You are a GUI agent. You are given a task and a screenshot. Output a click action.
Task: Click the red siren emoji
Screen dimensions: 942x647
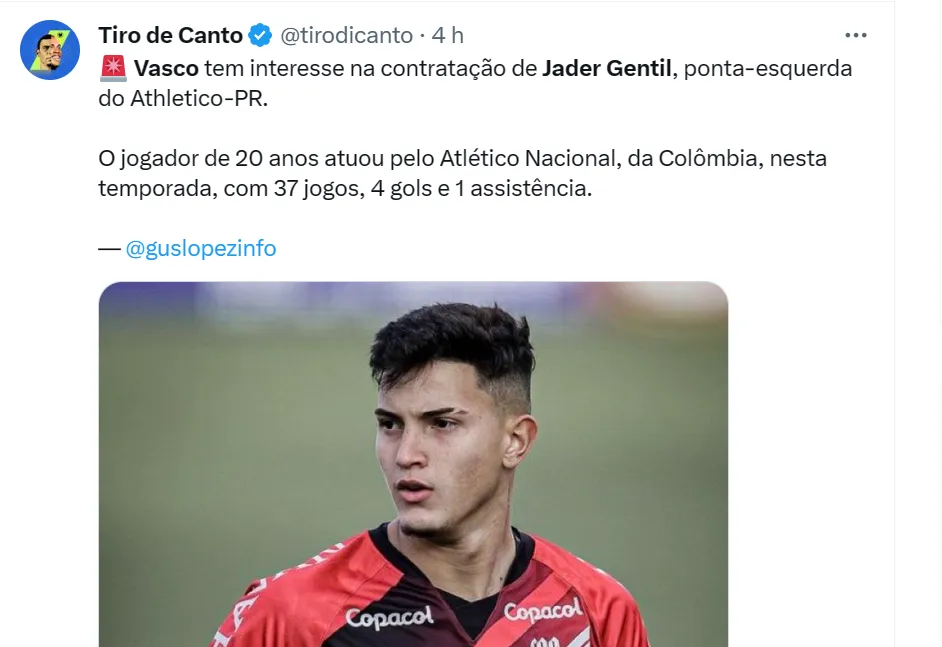tap(112, 70)
